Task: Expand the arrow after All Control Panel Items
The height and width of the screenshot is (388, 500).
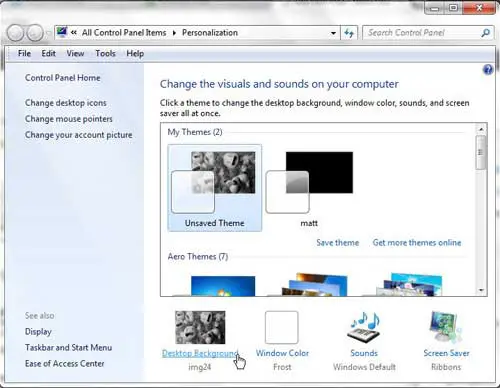Action: coord(174,33)
